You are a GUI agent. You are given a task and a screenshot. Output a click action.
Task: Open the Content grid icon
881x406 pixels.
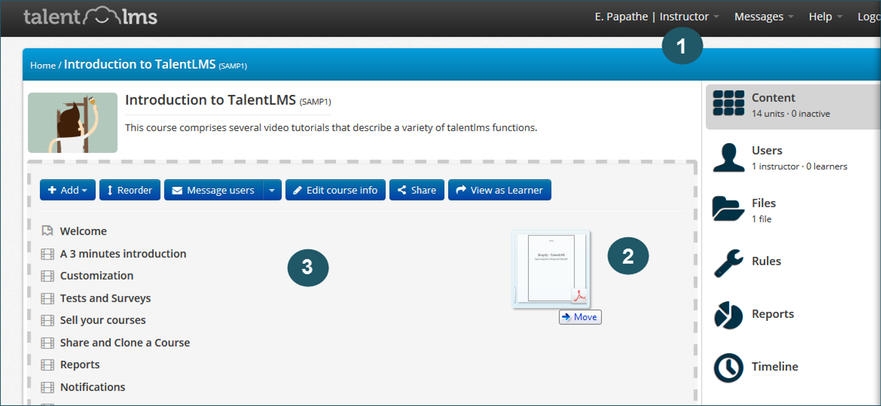[728, 103]
